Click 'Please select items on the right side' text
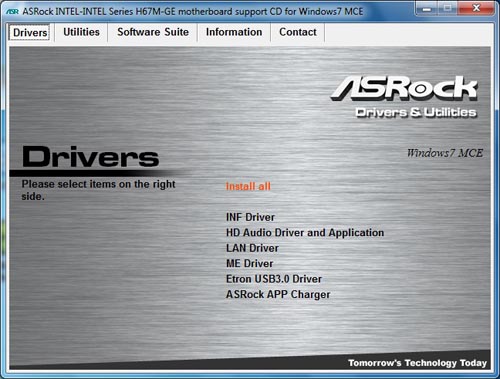 [98, 190]
